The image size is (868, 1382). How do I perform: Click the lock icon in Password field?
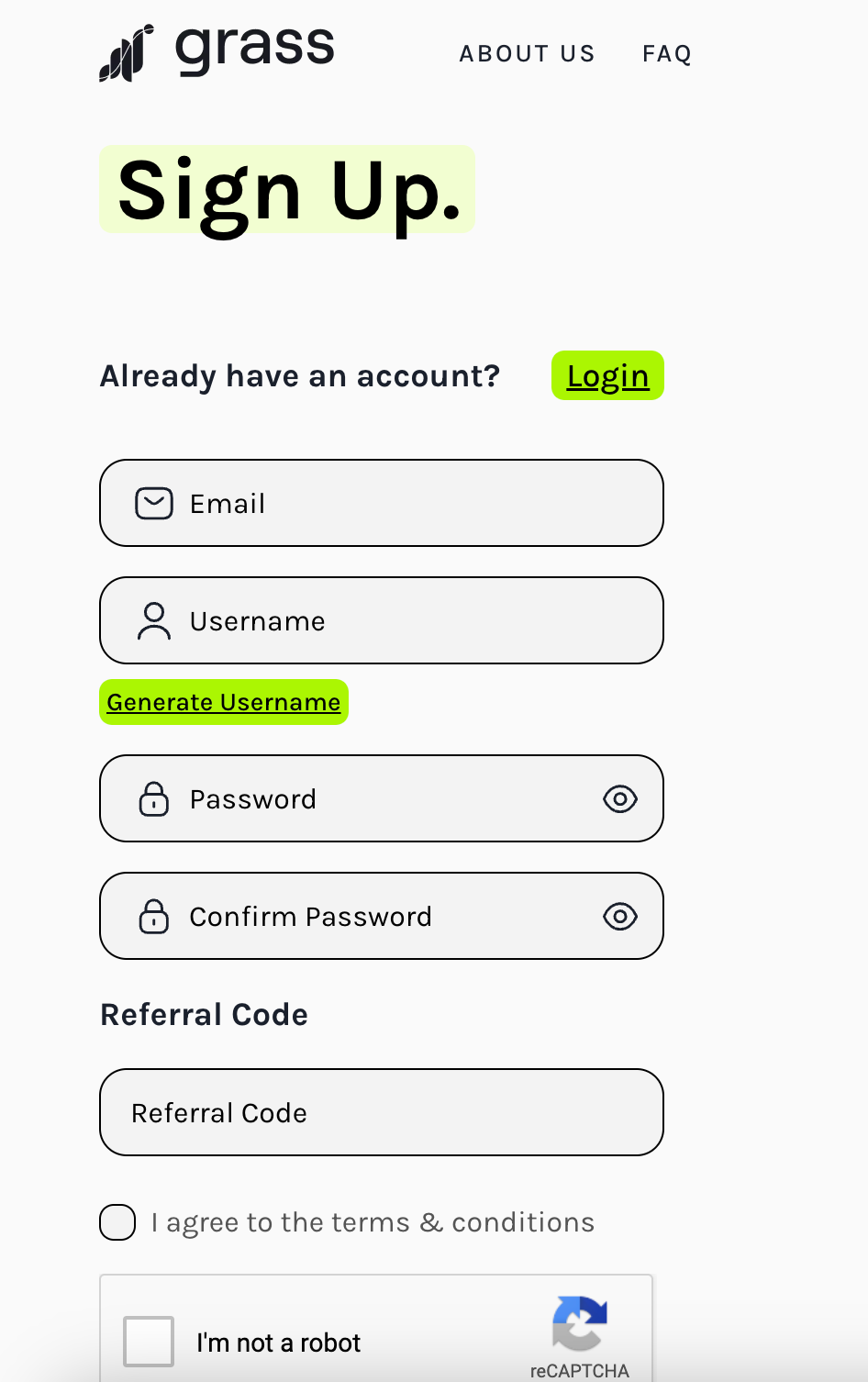coord(154,799)
